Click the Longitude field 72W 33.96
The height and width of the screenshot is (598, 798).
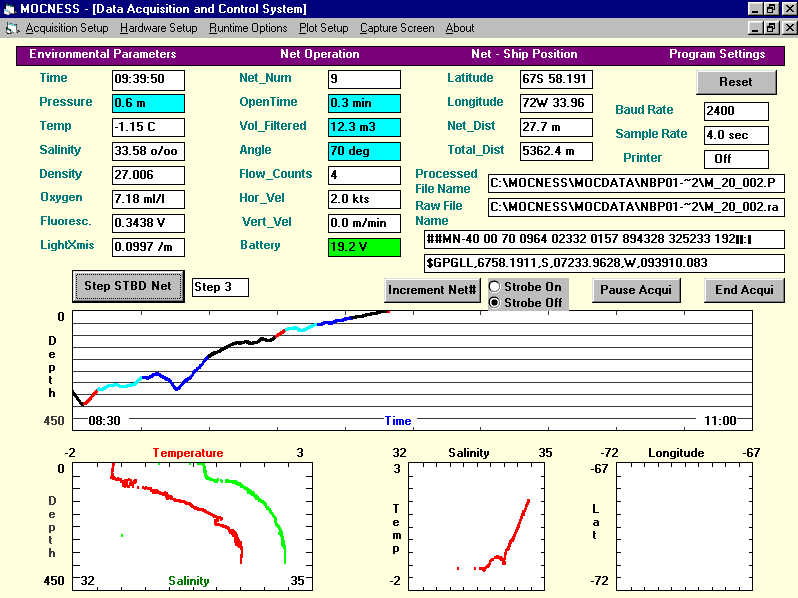556,103
